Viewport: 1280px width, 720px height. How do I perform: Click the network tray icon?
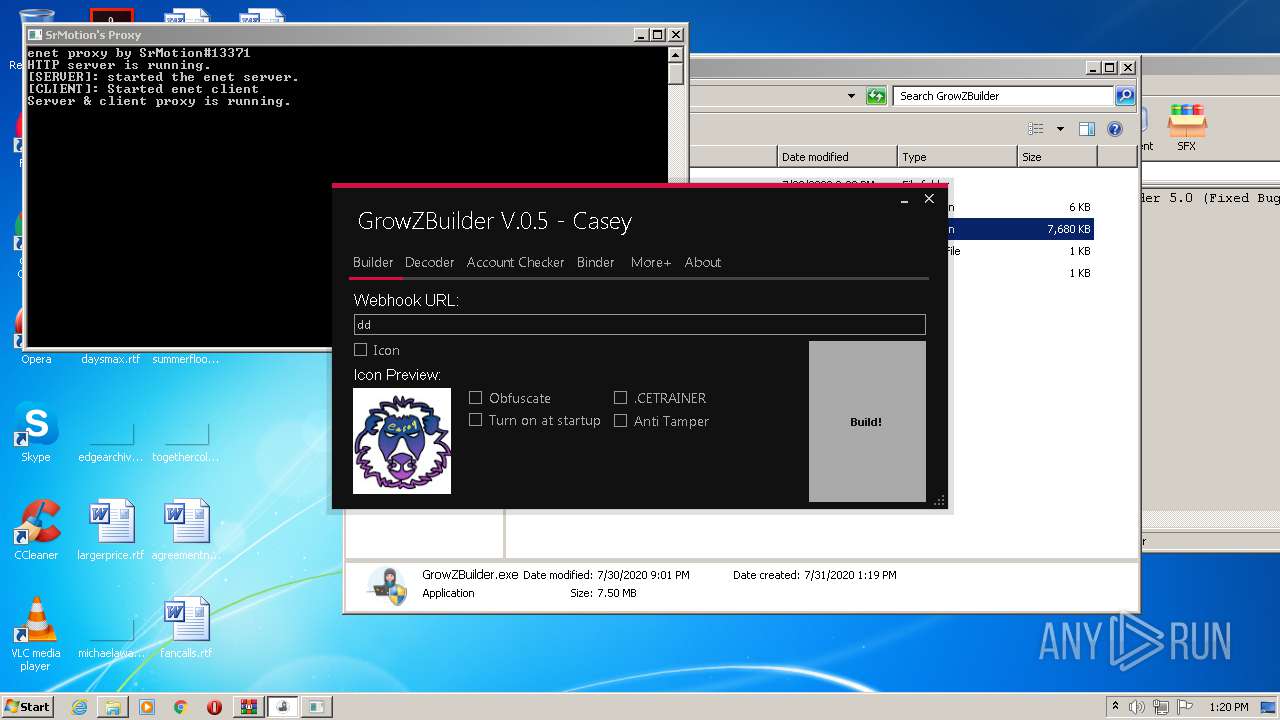[x=1160, y=707]
